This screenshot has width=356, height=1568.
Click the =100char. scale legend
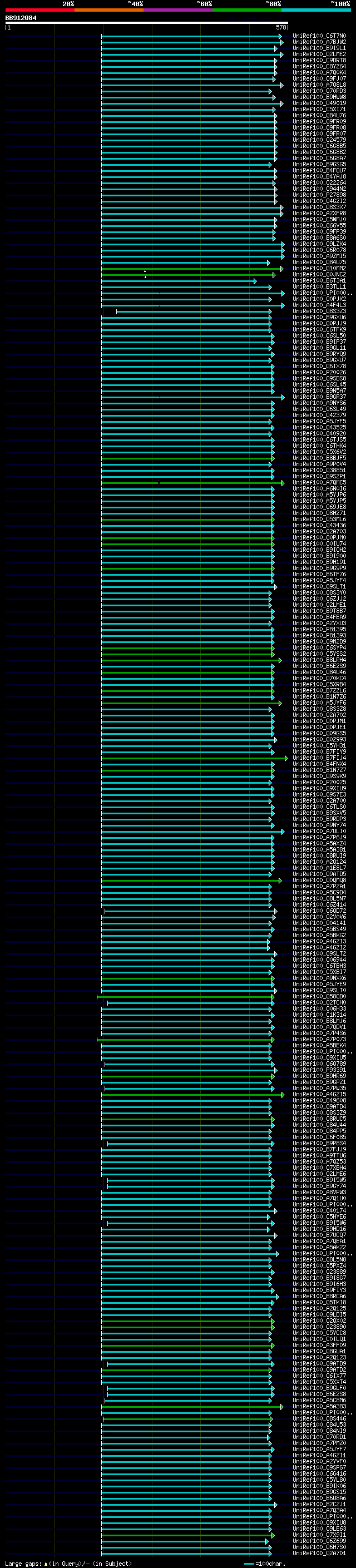tap(265, 1564)
